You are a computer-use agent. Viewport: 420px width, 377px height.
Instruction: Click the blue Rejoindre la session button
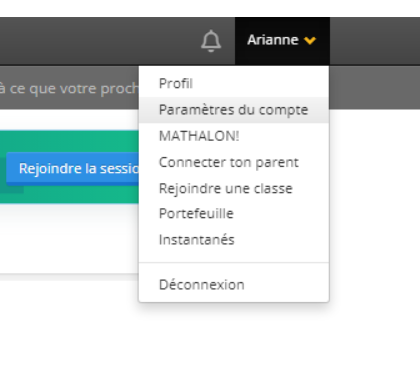tap(73, 168)
